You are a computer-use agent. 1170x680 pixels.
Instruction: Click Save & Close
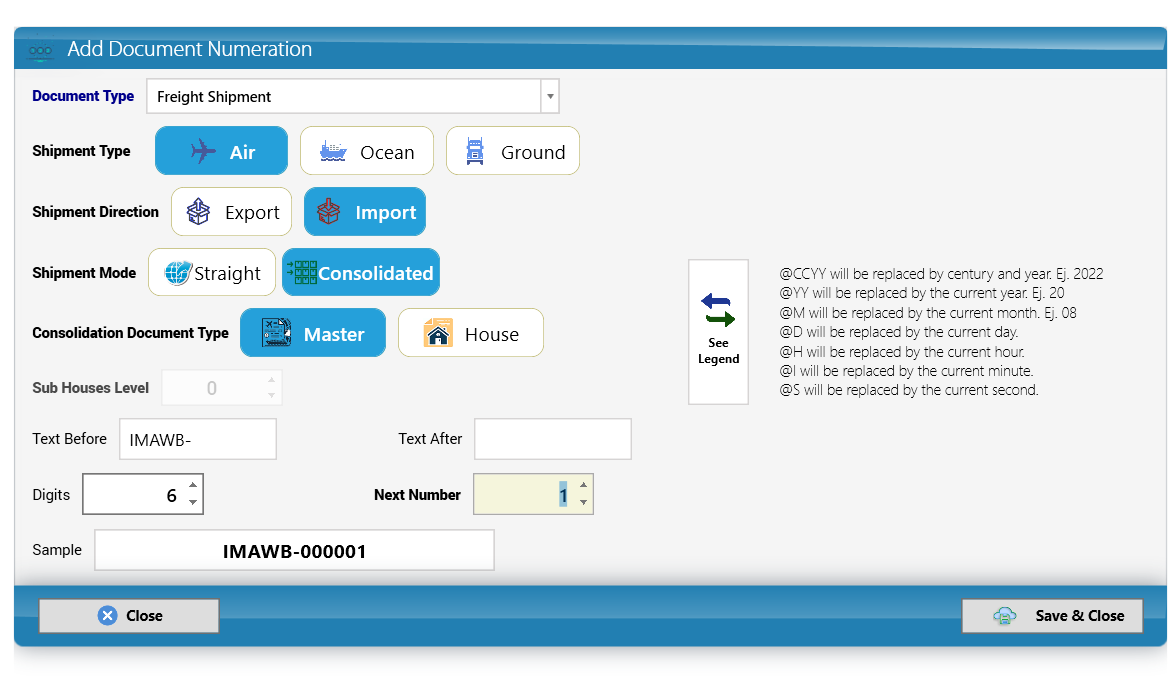(x=1052, y=616)
